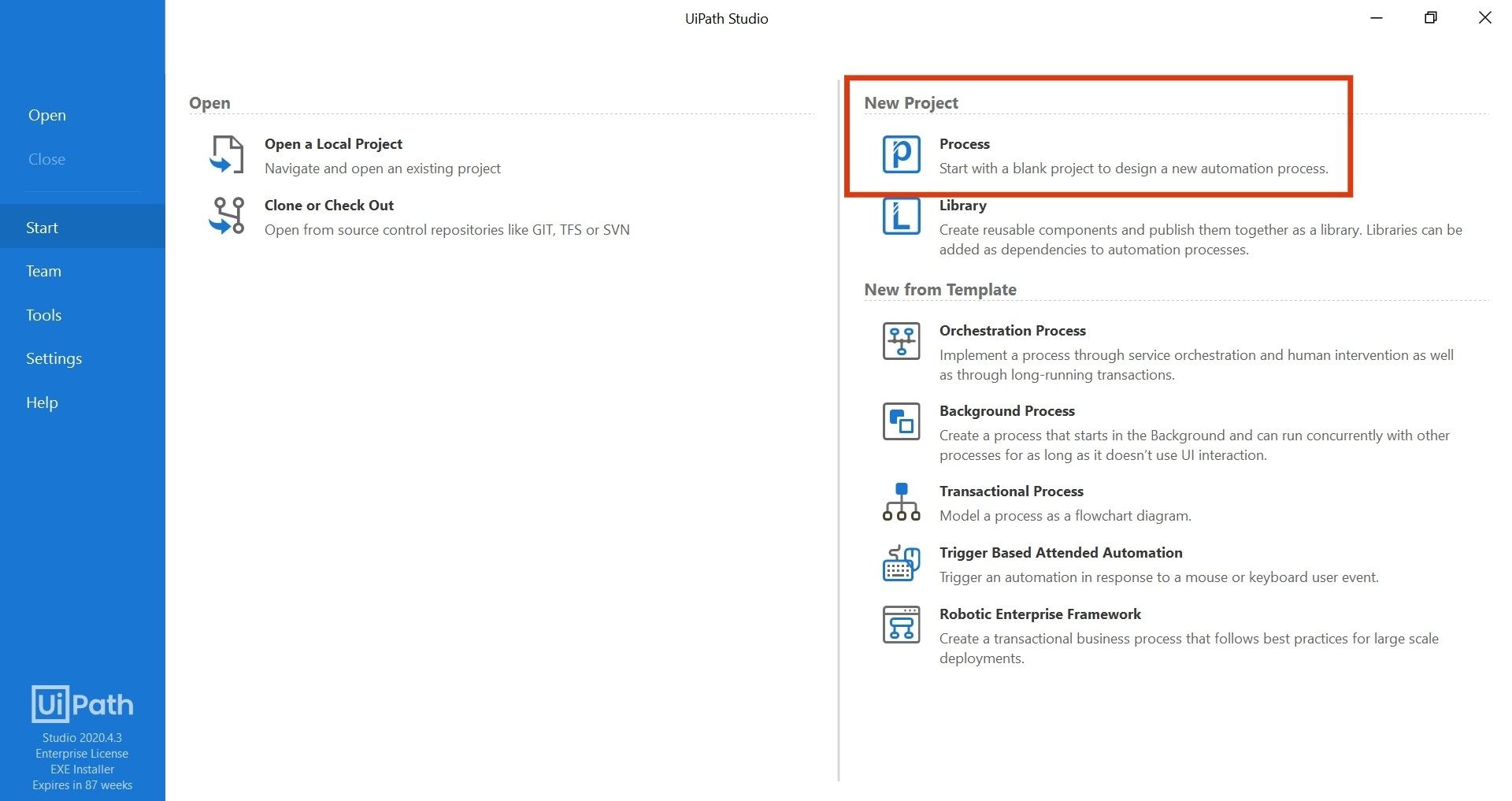Switch to the Team section
Viewport: 1512px width, 801px height.
pos(43,270)
